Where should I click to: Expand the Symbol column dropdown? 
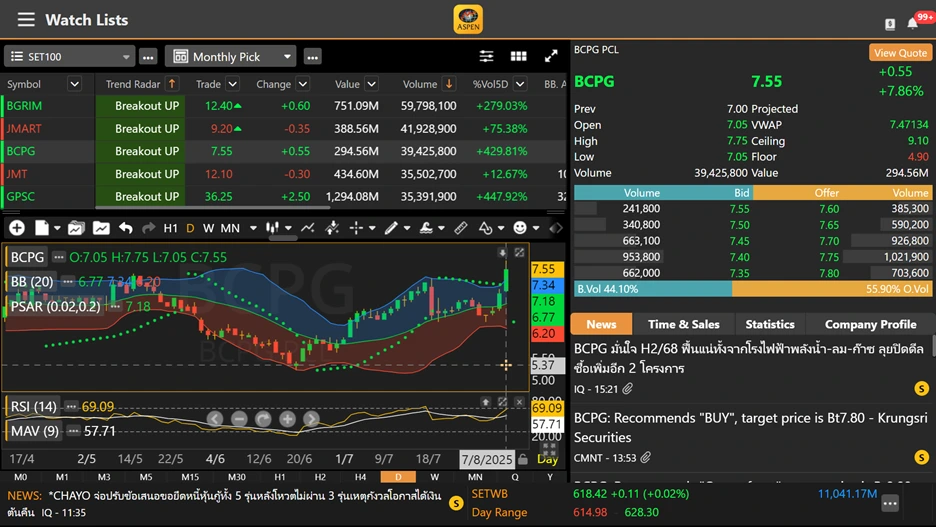(x=74, y=85)
